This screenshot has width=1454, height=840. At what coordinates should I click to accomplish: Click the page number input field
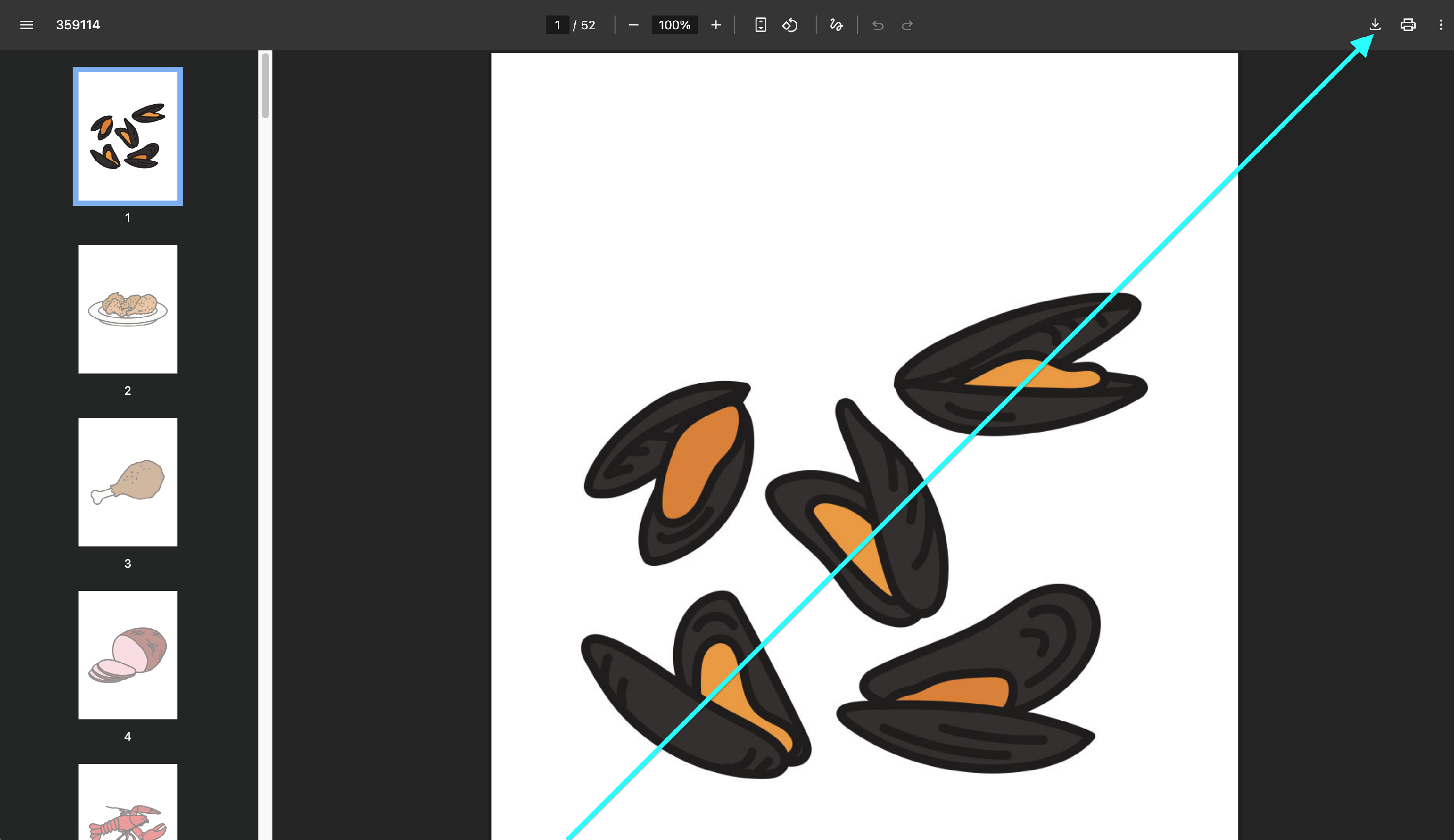click(557, 25)
